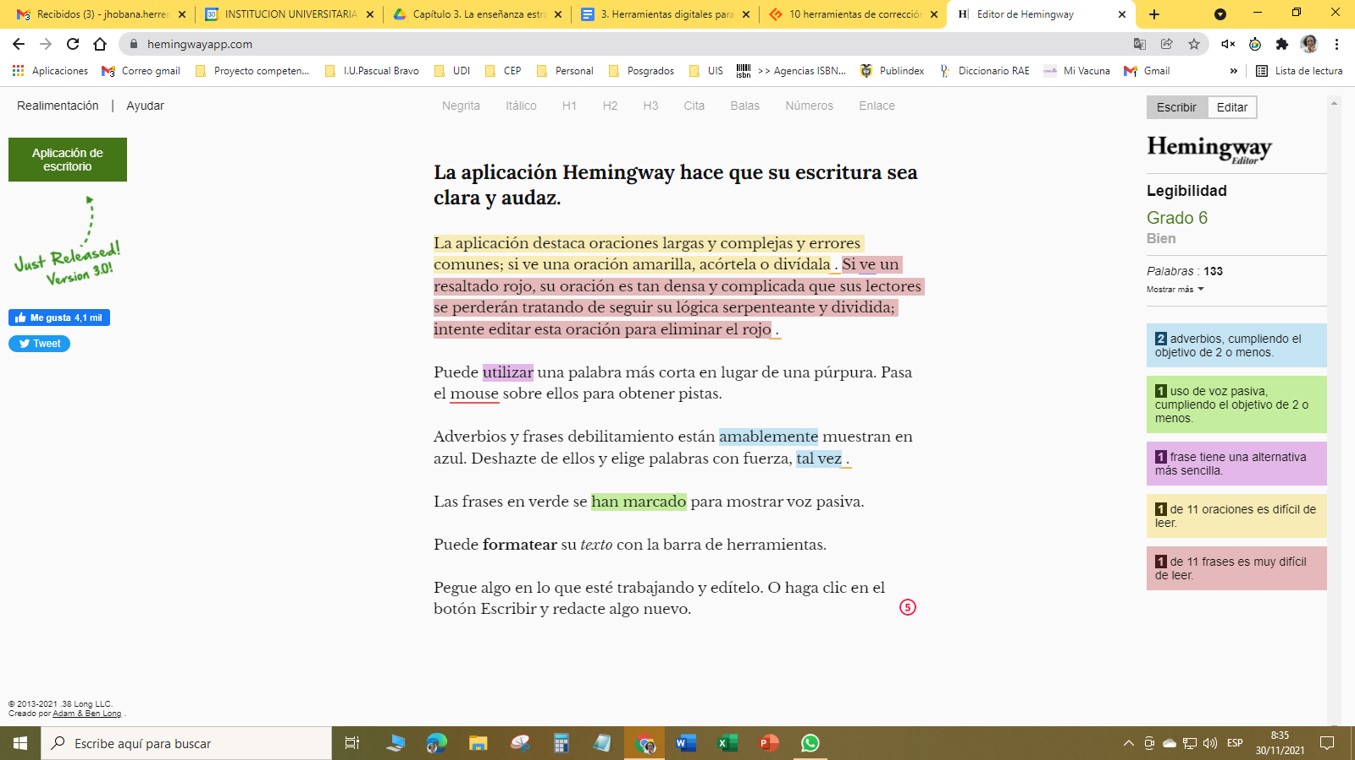Click the Tweet button

tap(39, 344)
